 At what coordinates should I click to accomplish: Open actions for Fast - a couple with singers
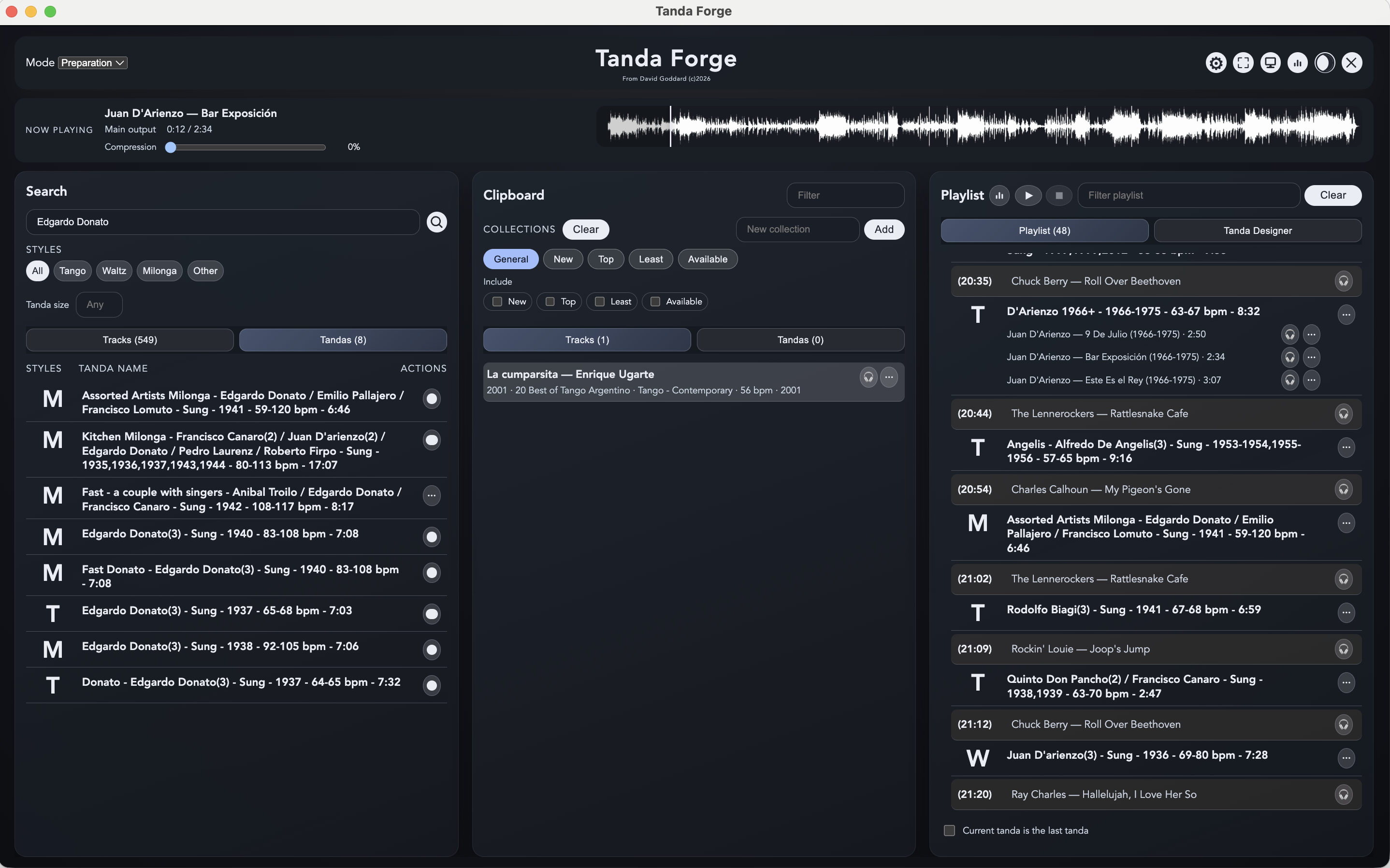(432, 495)
